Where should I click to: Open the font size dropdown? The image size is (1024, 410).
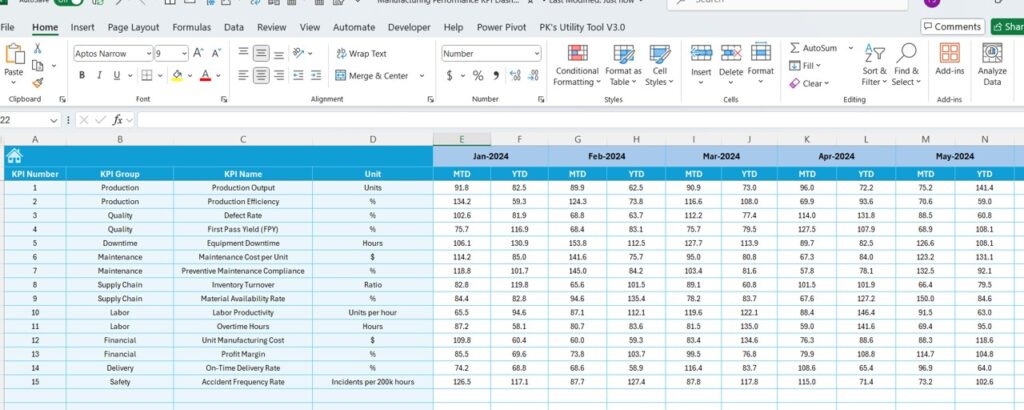184,54
